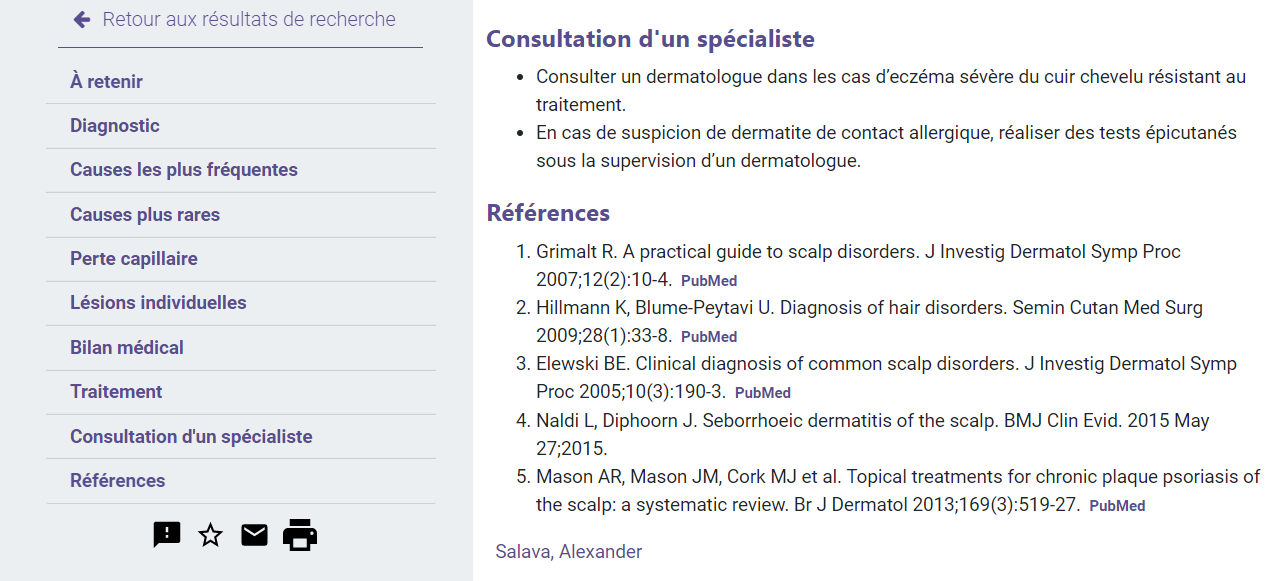Print the article using printer icon
The height and width of the screenshot is (581, 1279).
coord(300,535)
